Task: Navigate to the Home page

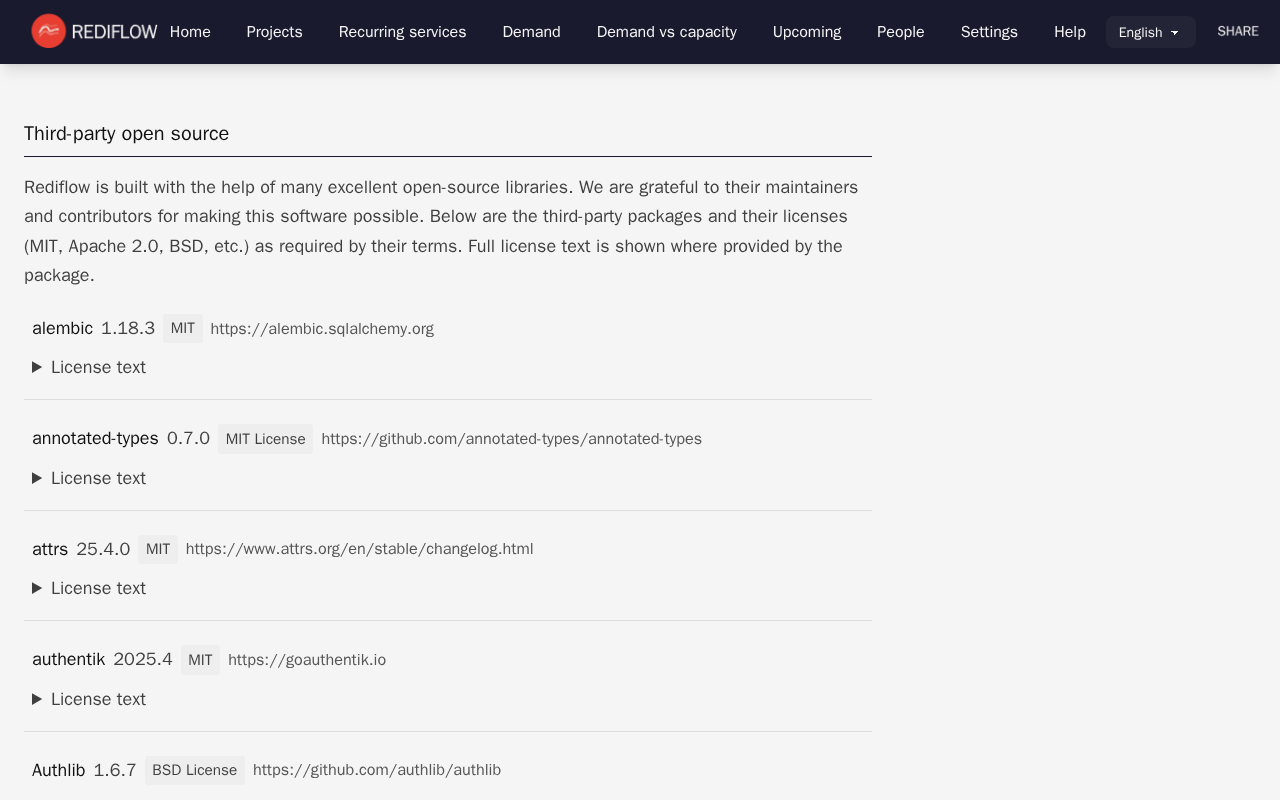Action: (x=190, y=32)
